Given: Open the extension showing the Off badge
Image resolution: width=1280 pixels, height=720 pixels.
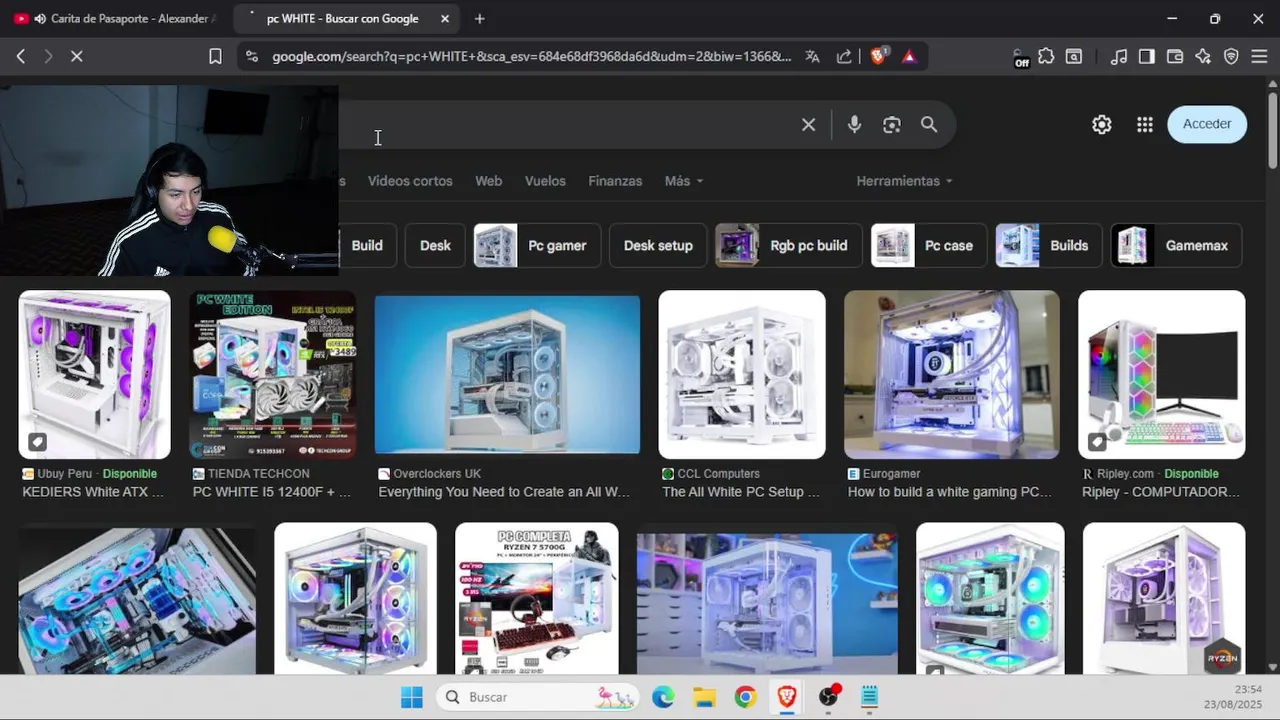Looking at the screenshot, I should click(1020, 58).
